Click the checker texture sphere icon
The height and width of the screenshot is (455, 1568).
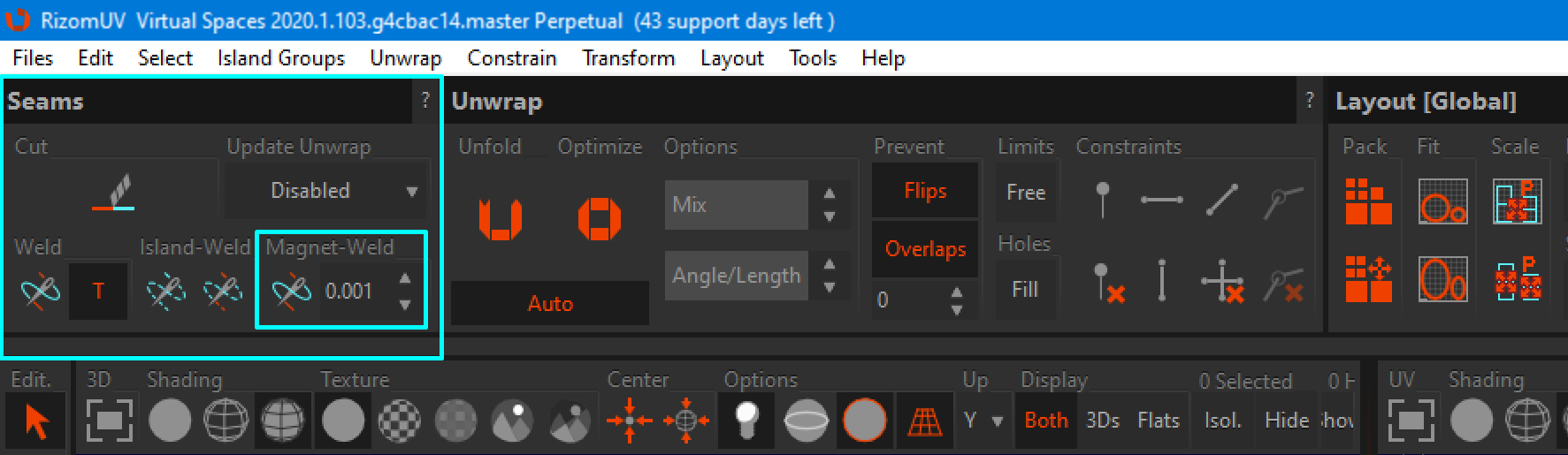[x=399, y=421]
